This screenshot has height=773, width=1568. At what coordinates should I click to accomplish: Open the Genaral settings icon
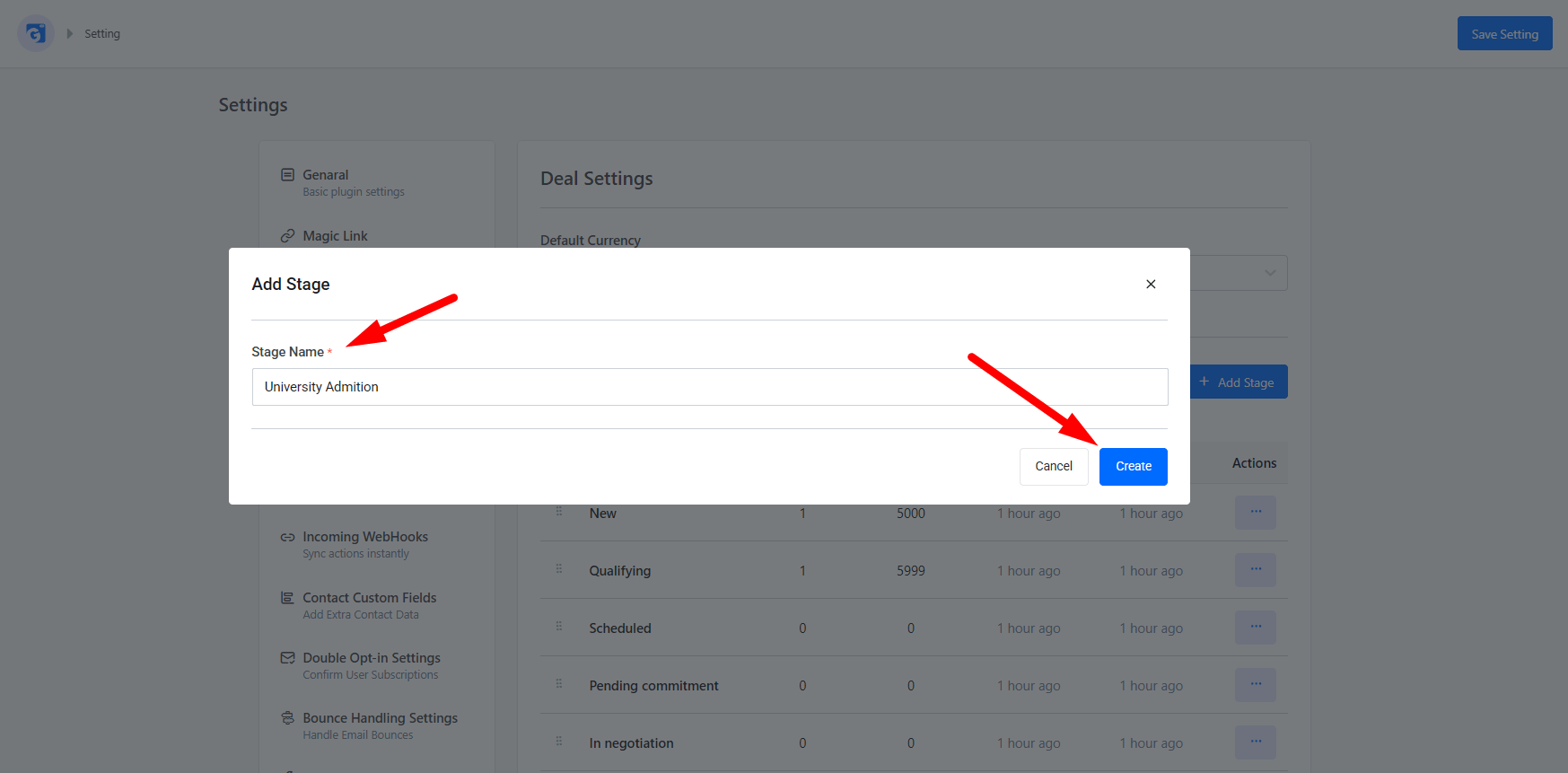pyautogui.click(x=287, y=174)
